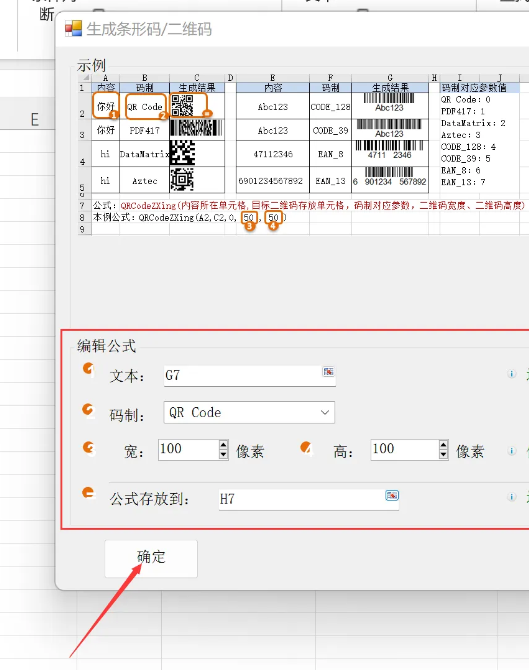Click the example sheet thumbnail under 示例
Image resolution: width=529 pixels, height=670 pixels.
click(303, 155)
